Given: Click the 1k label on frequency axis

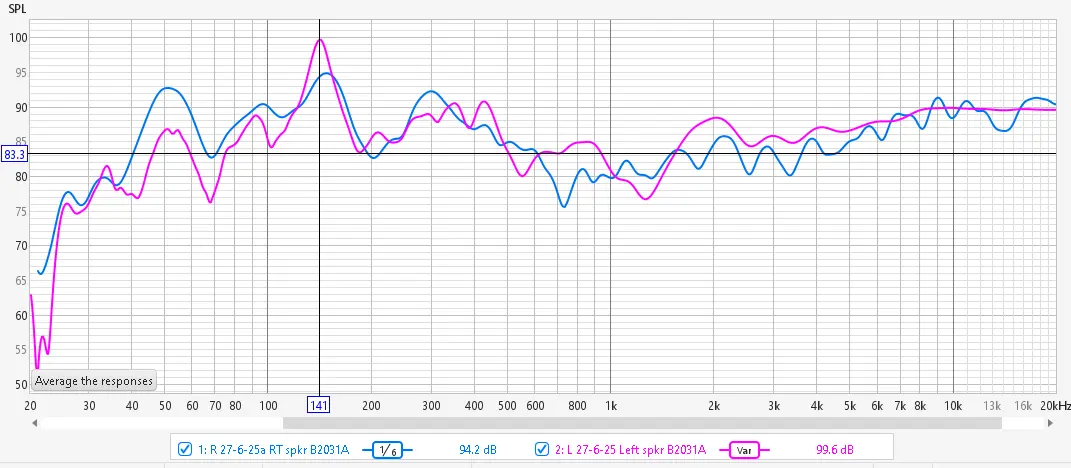Looking at the screenshot, I should [611, 405].
